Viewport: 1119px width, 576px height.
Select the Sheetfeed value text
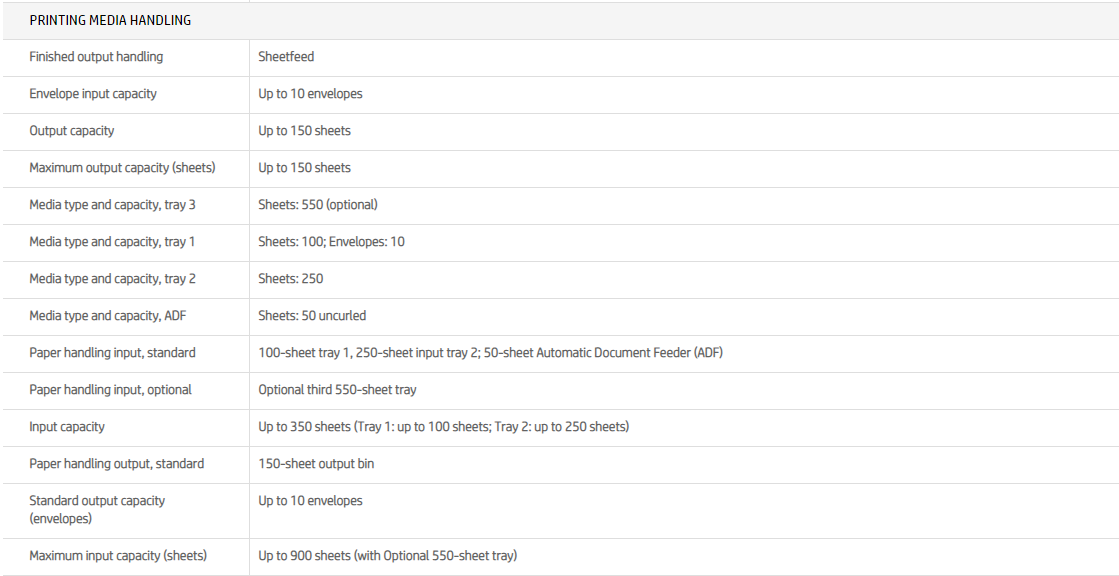(x=286, y=57)
